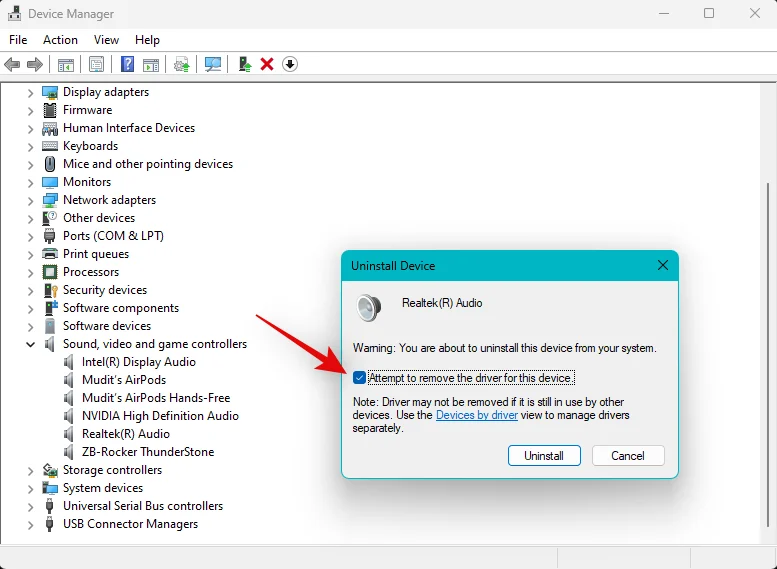The image size is (777, 569).
Task: Click Show/Hide Console Tree toolbar icon
Action: (65, 64)
